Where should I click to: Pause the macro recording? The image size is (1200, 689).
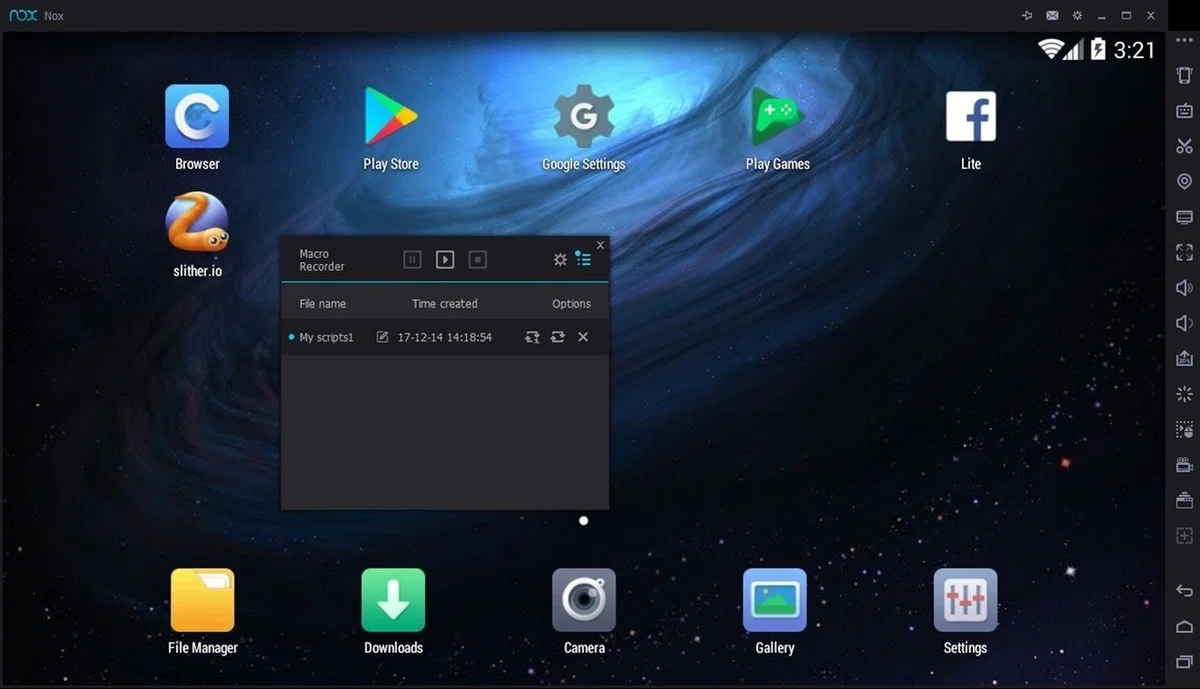412,260
